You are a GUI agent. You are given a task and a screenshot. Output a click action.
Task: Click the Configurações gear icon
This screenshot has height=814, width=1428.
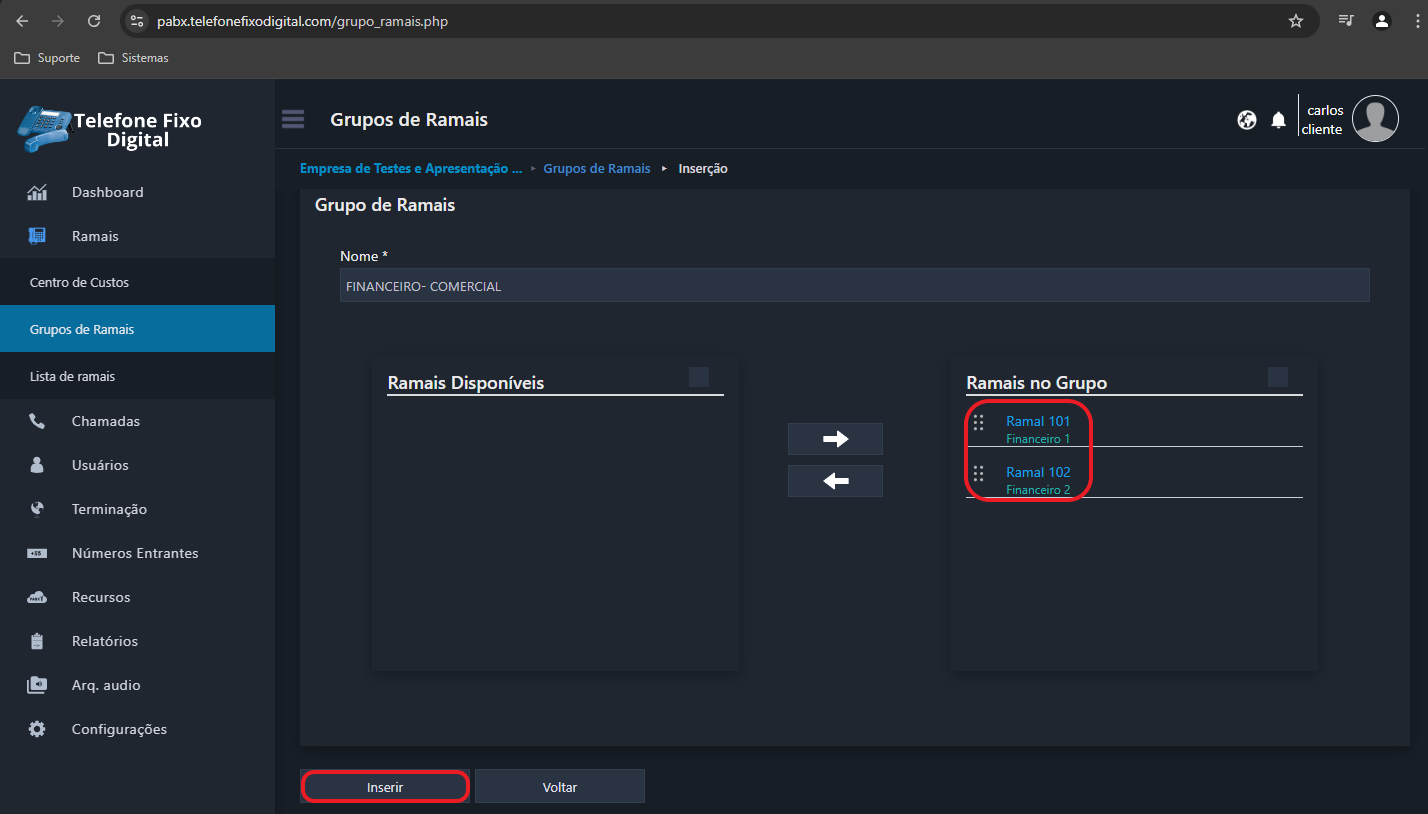point(37,729)
